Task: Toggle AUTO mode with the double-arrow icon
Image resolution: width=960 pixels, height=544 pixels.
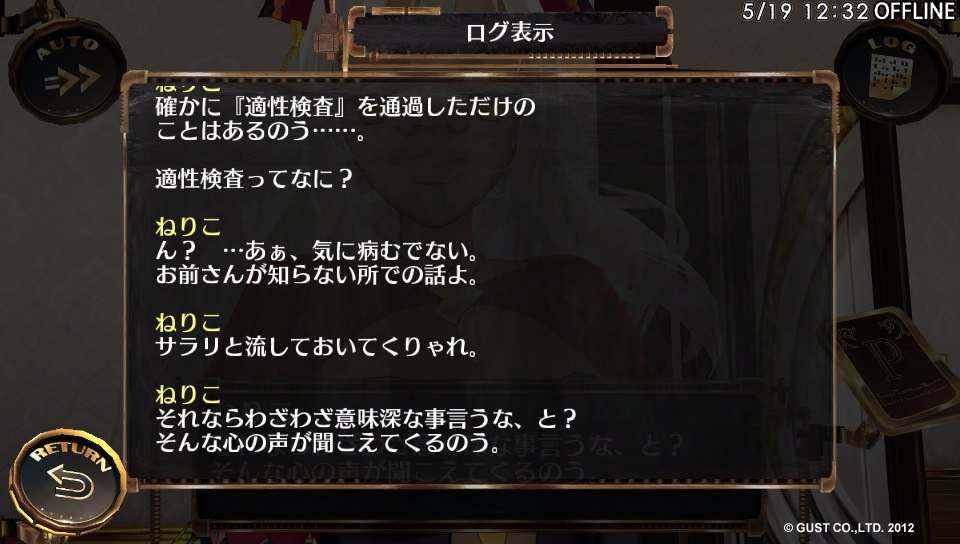Action: coord(67,71)
